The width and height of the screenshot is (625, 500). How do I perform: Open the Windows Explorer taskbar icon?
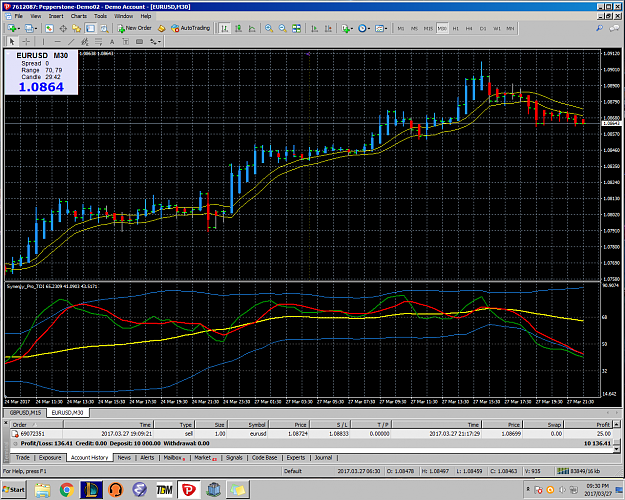coord(43,490)
